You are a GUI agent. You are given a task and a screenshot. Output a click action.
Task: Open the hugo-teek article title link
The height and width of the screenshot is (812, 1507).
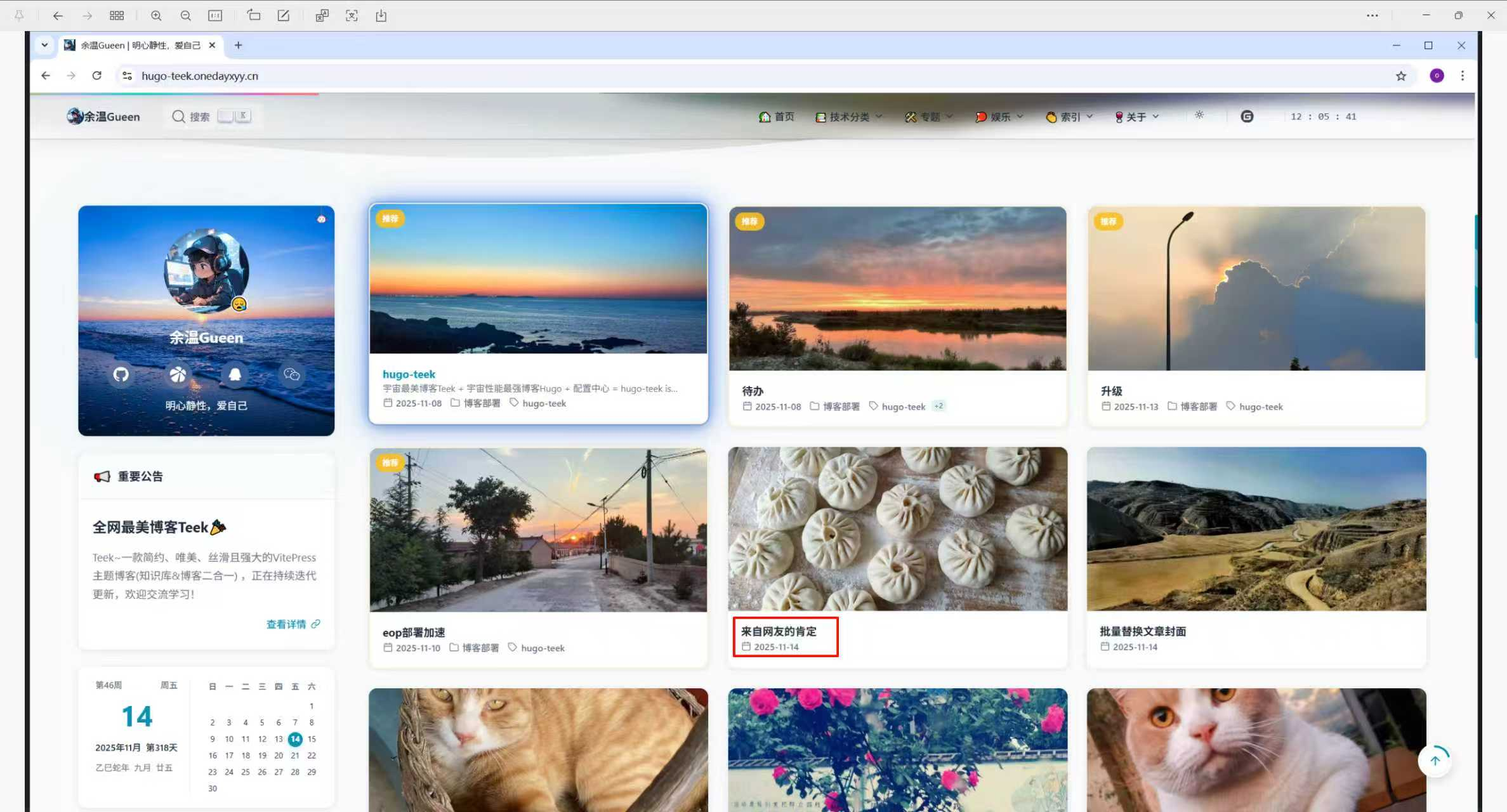409,374
